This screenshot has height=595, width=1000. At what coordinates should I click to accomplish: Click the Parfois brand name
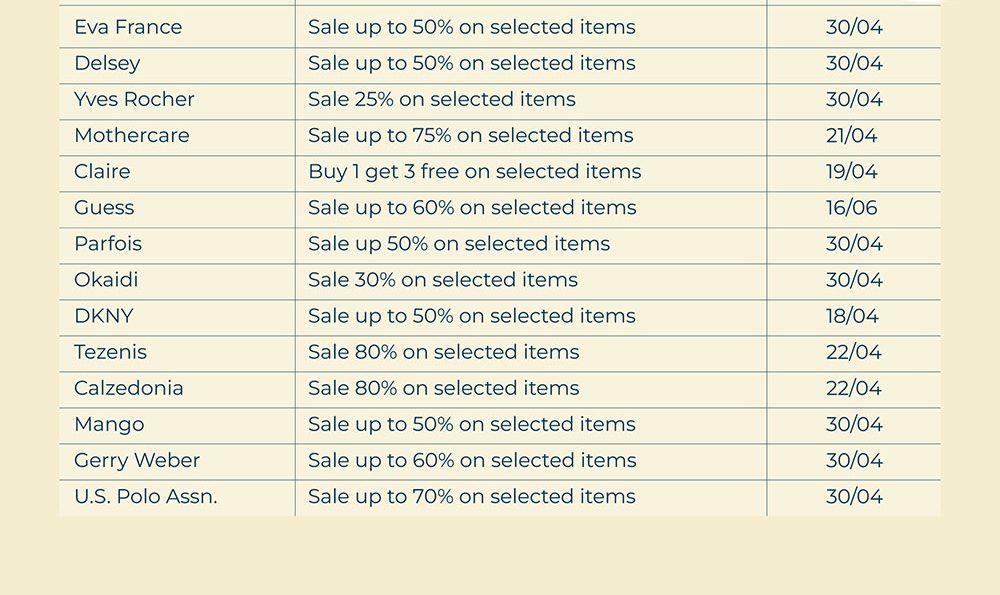coord(108,243)
